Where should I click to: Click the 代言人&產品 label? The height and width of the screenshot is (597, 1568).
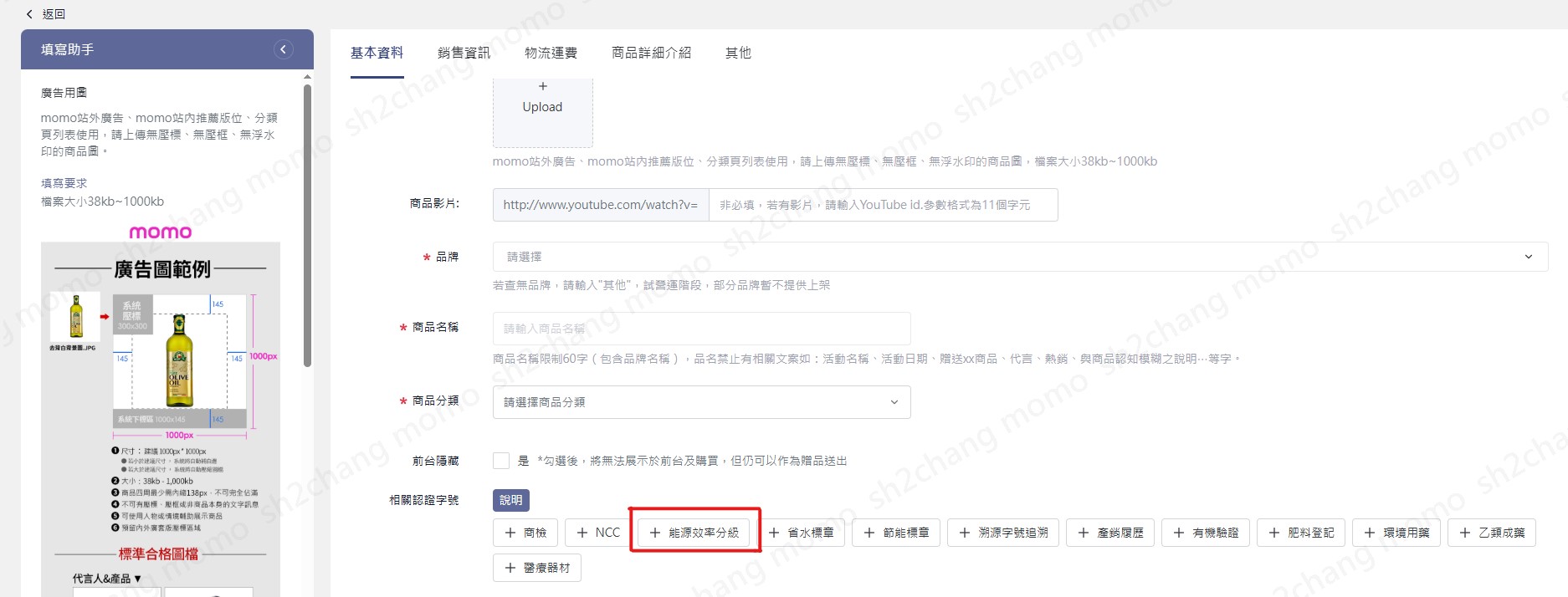pos(106,579)
